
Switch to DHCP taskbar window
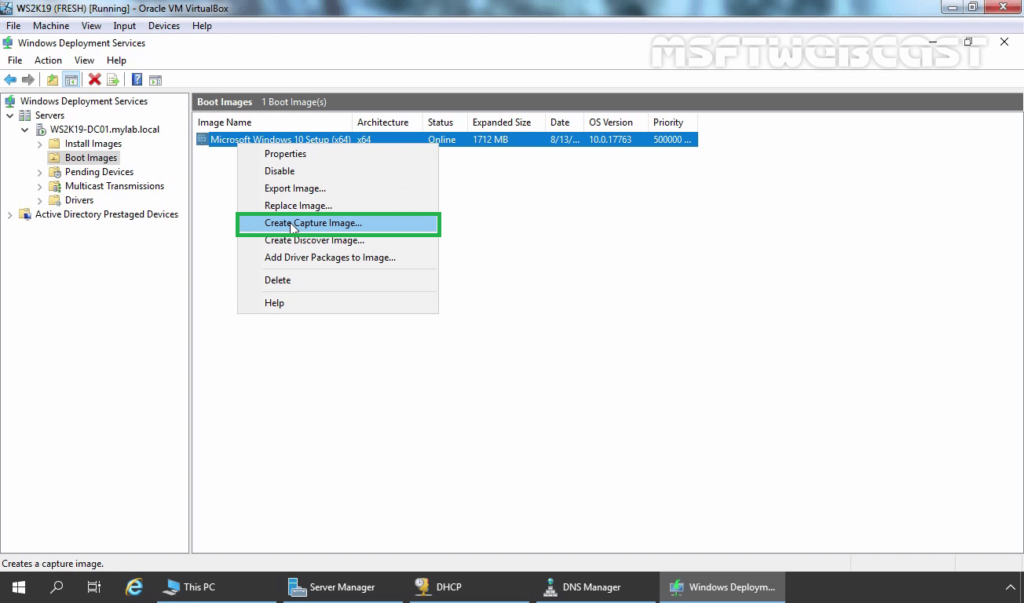click(x=468, y=587)
